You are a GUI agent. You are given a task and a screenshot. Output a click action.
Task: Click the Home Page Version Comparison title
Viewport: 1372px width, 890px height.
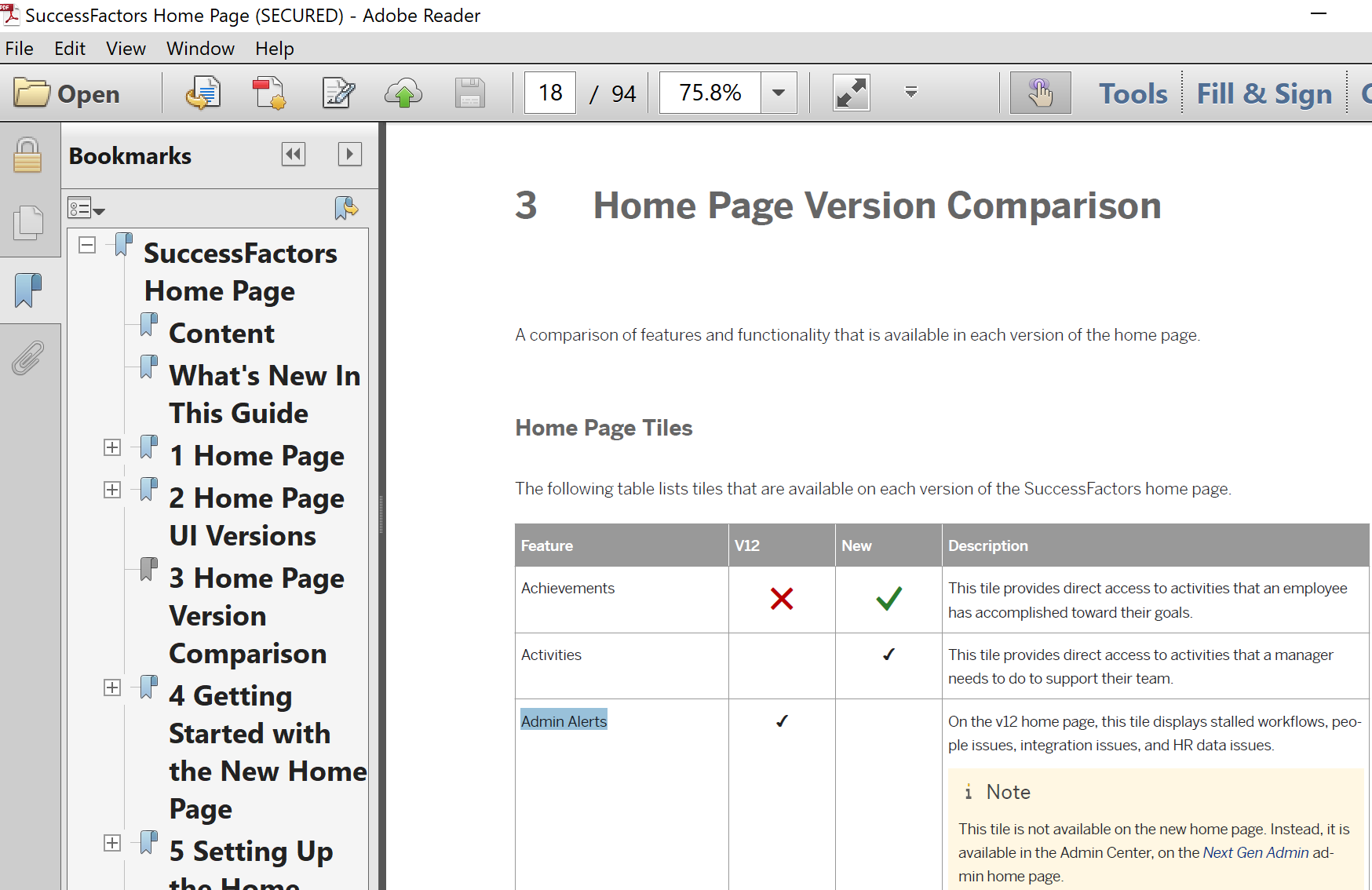(877, 206)
